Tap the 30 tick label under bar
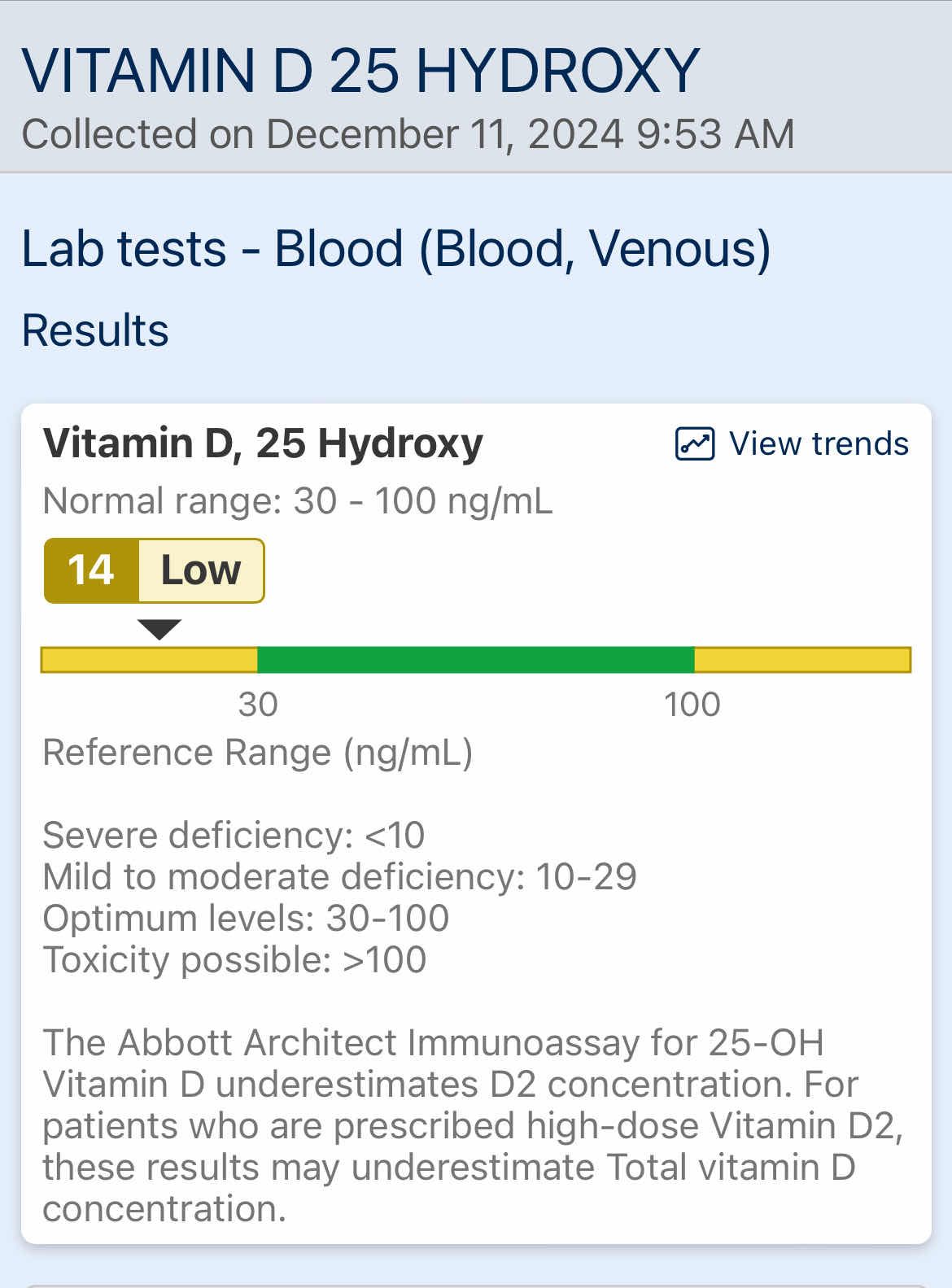952x1288 pixels. (x=258, y=705)
